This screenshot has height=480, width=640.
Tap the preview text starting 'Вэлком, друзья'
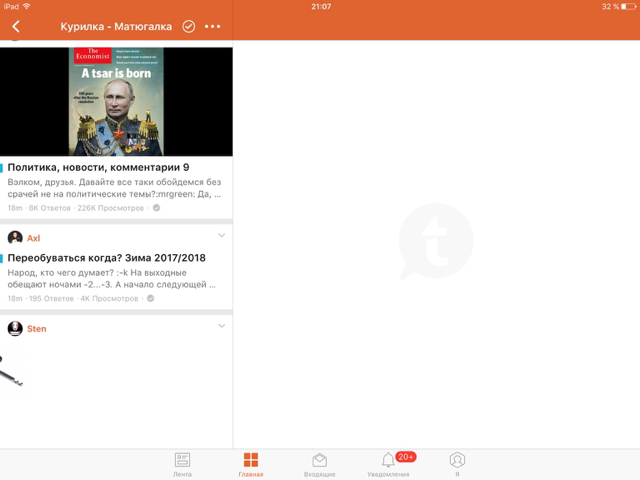114,188
